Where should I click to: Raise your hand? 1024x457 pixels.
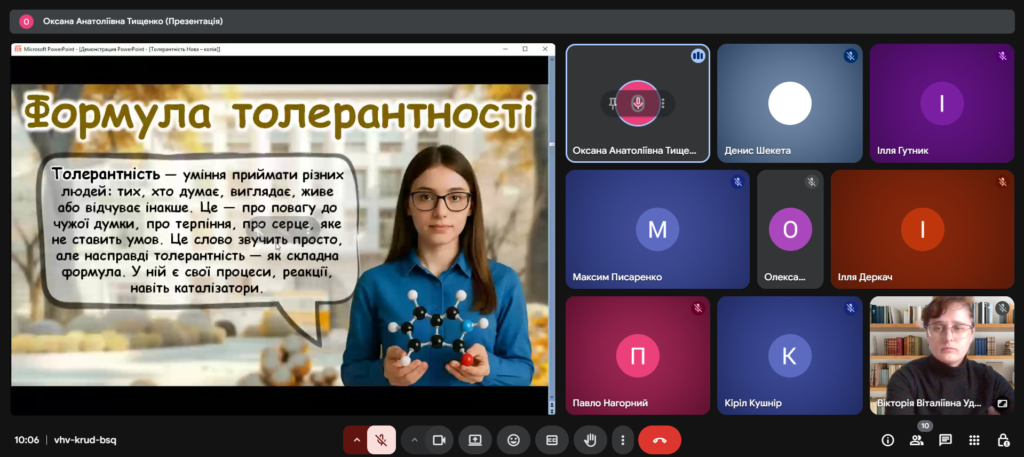click(x=590, y=440)
